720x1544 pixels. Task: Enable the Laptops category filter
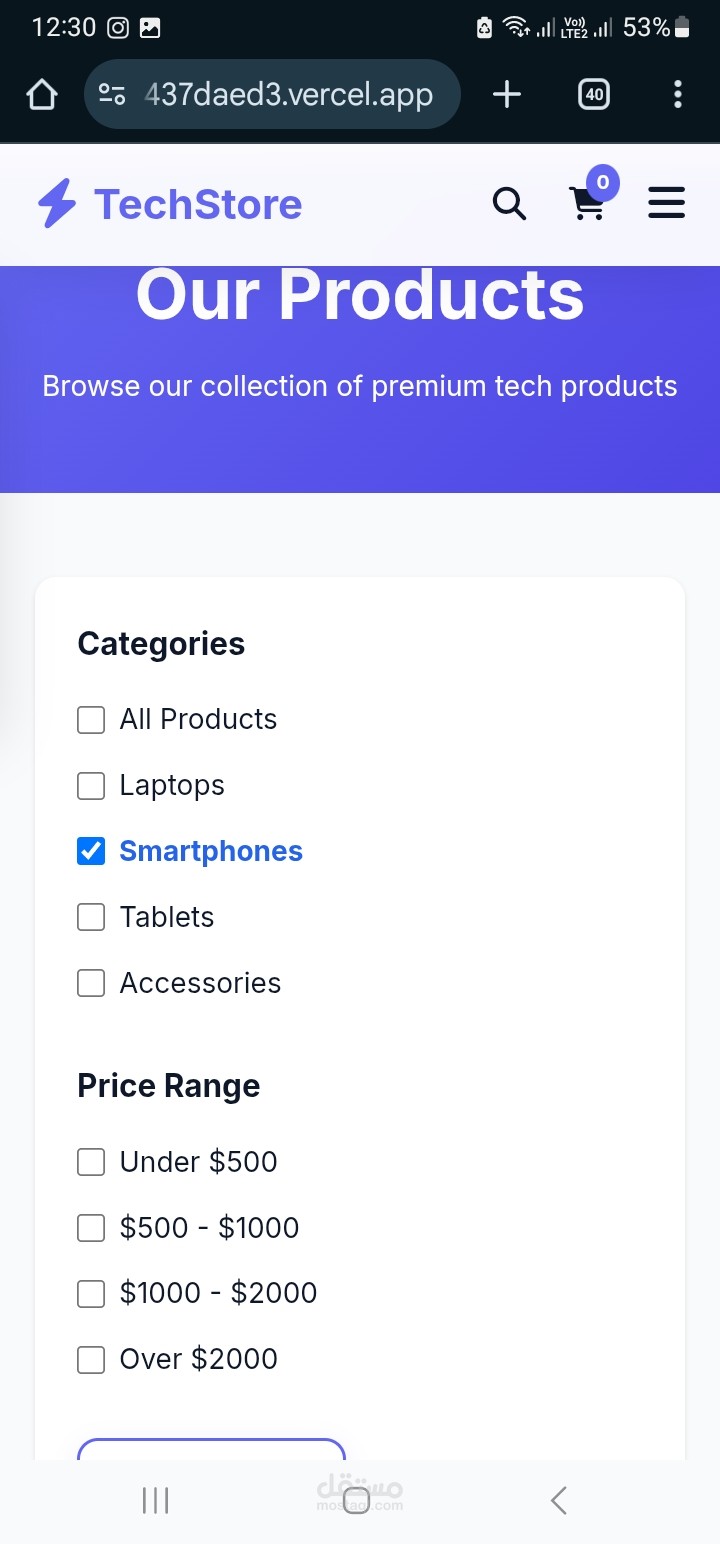[91, 786]
